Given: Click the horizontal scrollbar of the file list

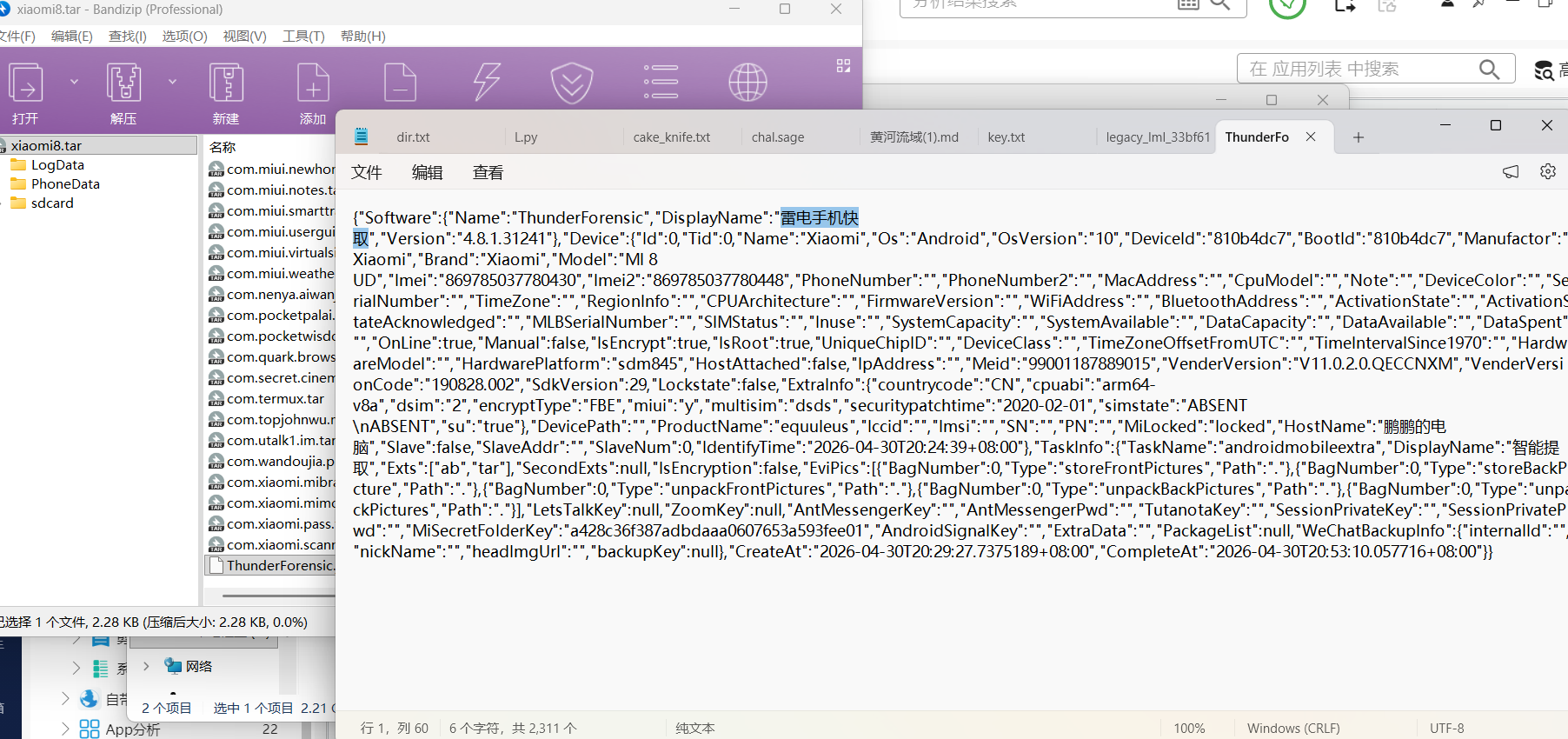Looking at the screenshot, I should 278,596.
